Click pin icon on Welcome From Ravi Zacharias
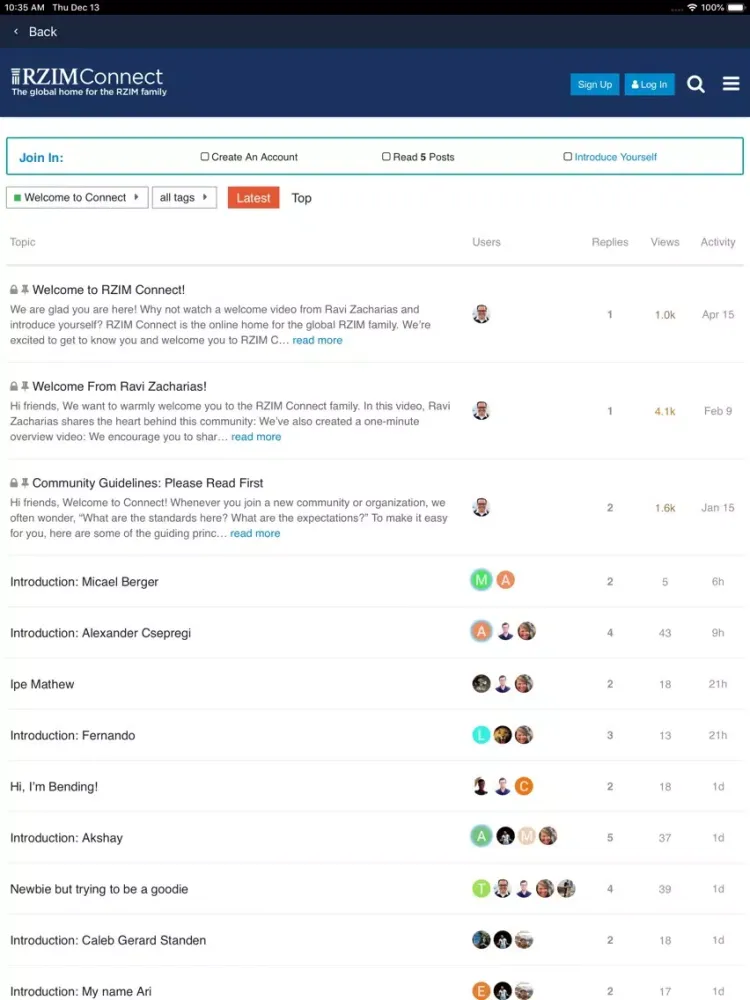Viewport: 750px width, 1000px height. tap(25, 386)
